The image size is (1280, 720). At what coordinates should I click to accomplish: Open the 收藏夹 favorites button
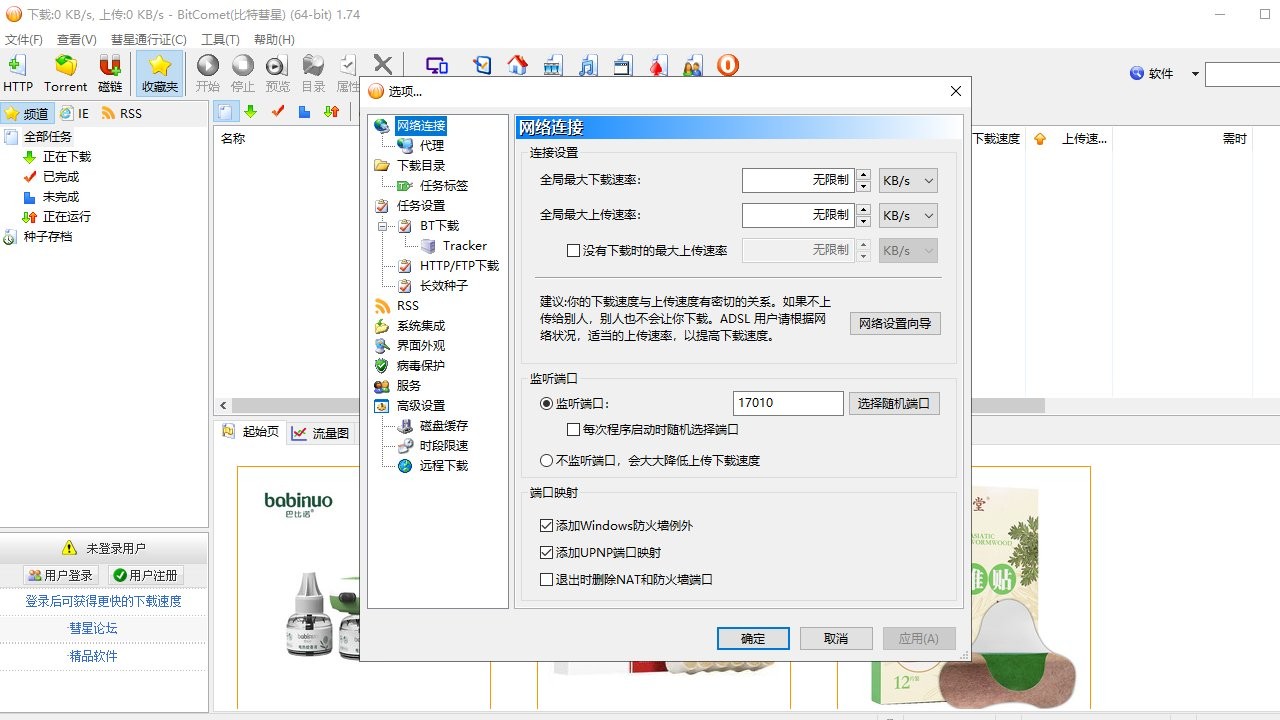pyautogui.click(x=160, y=74)
